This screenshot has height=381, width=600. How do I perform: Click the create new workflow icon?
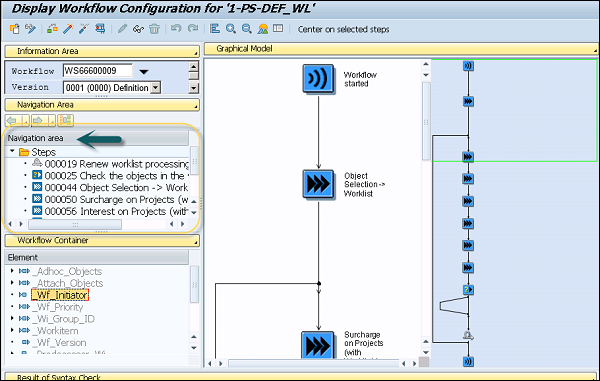click(15, 29)
